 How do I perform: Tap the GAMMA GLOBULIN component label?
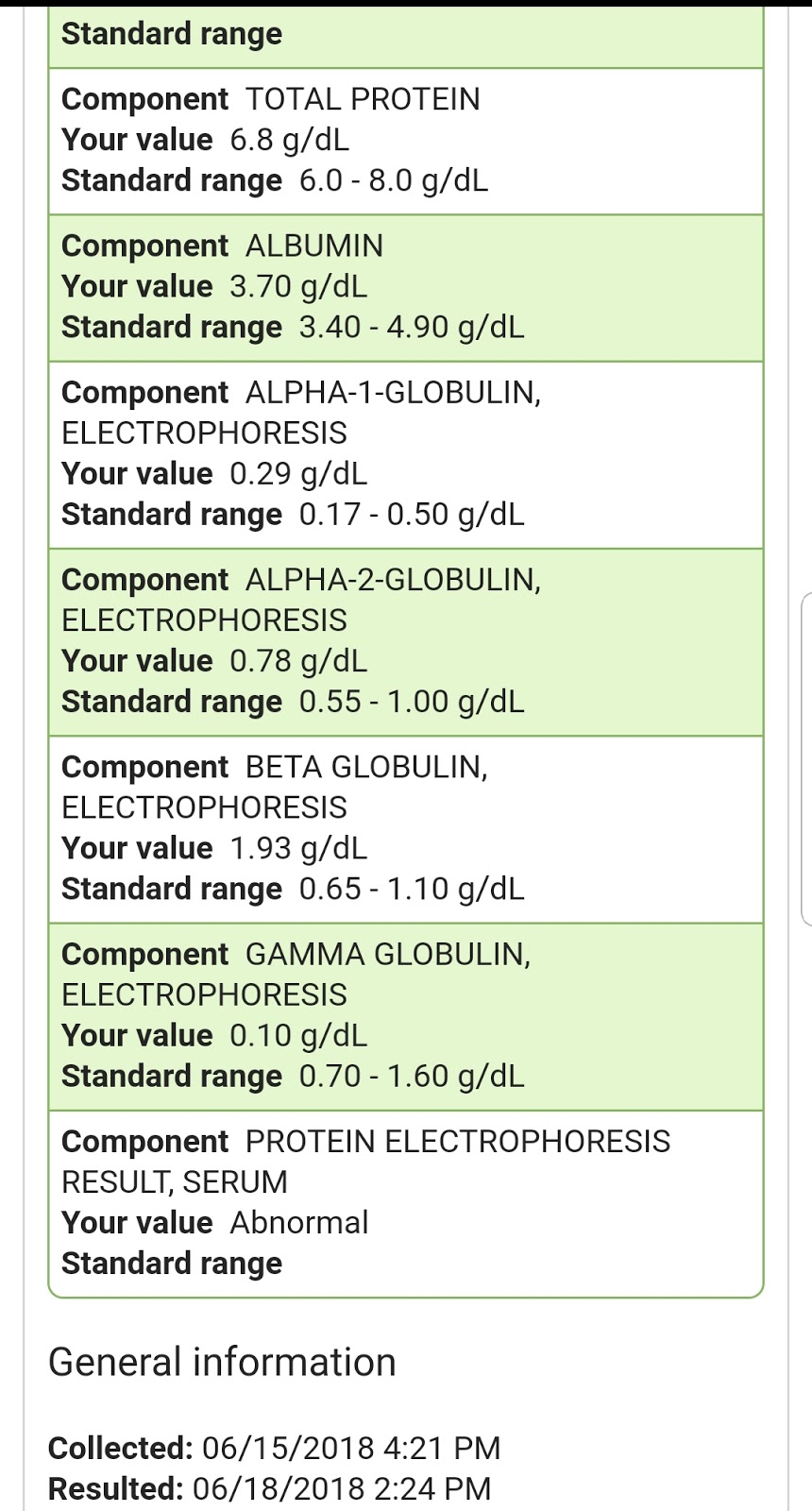tap(387, 954)
